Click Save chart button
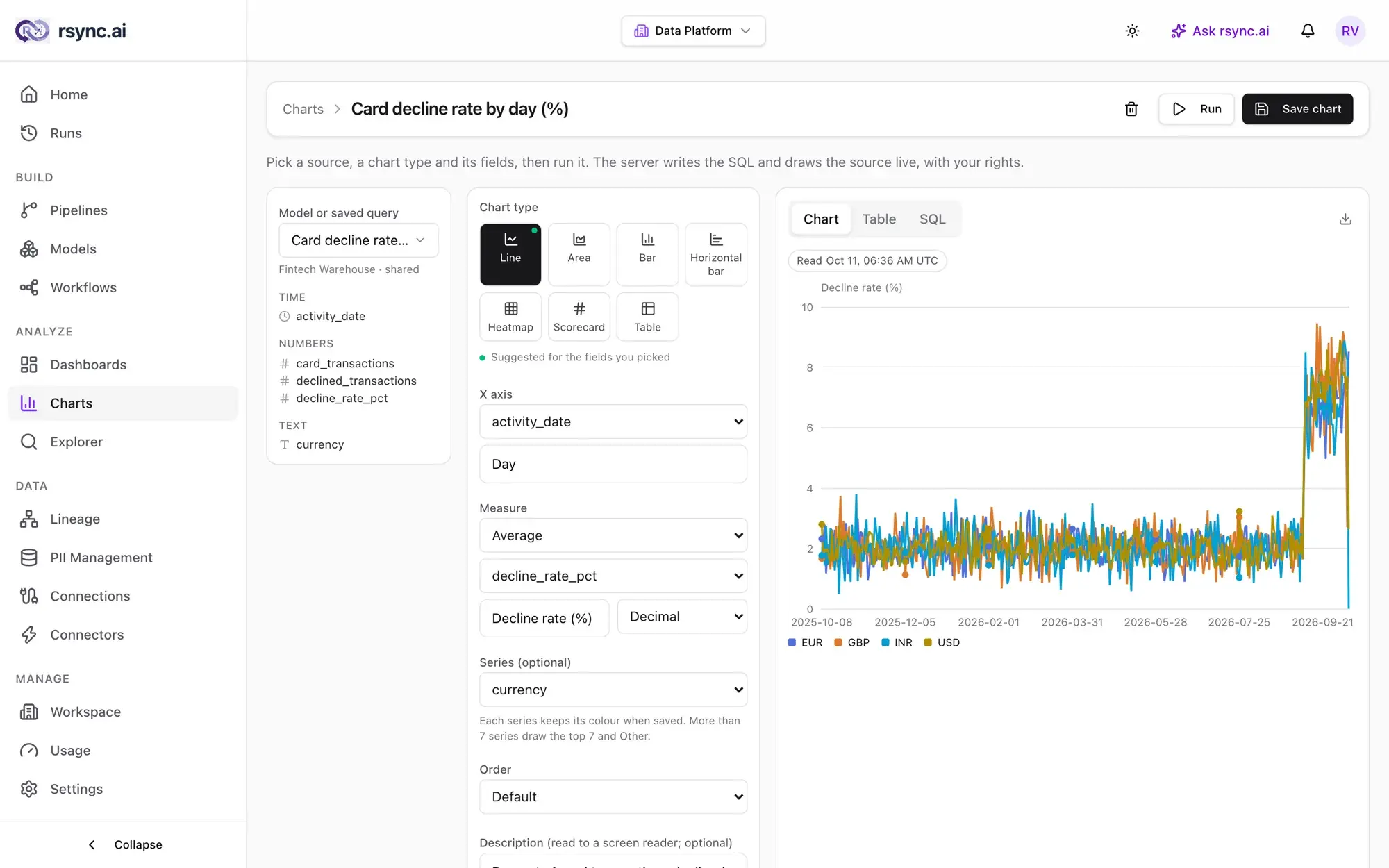 pos(1297,109)
